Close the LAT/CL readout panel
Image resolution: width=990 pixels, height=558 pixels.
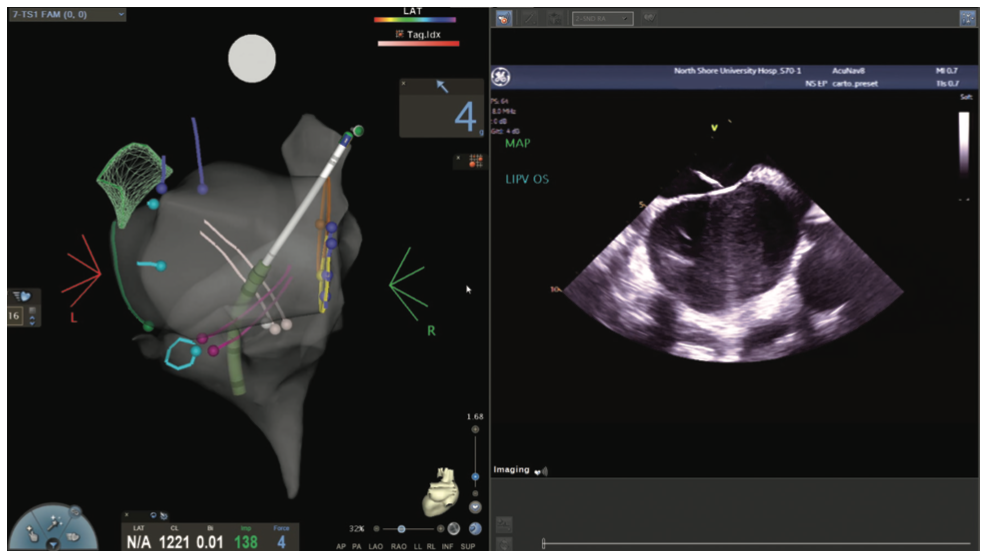coord(126,515)
